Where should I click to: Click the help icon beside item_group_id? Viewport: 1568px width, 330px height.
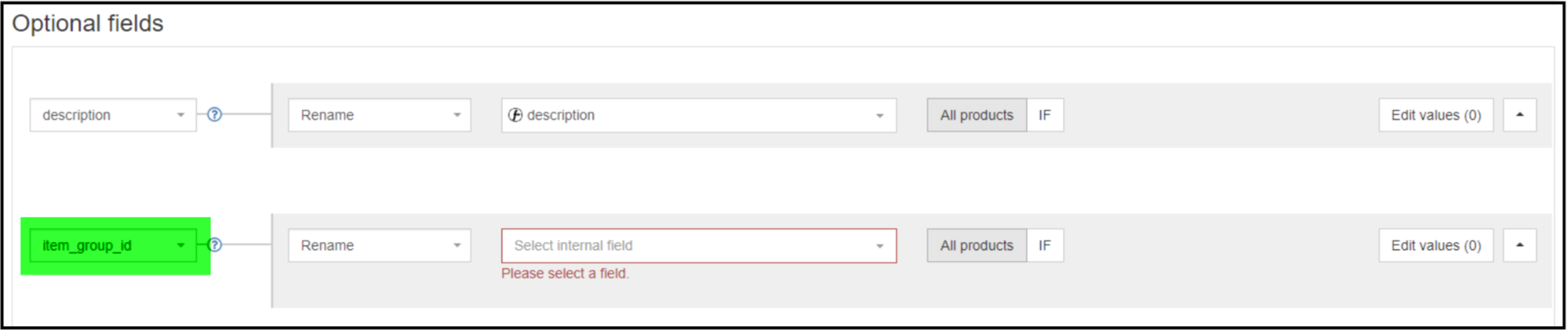pos(214,245)
